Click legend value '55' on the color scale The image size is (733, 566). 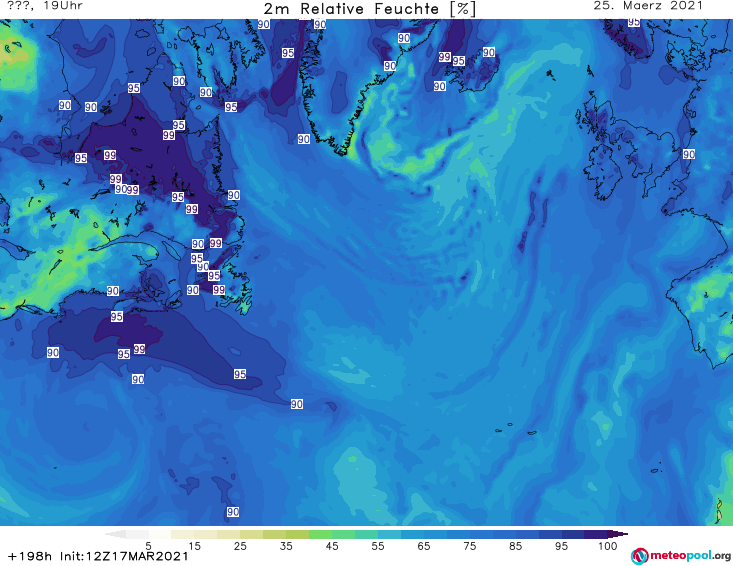[378, 546]
